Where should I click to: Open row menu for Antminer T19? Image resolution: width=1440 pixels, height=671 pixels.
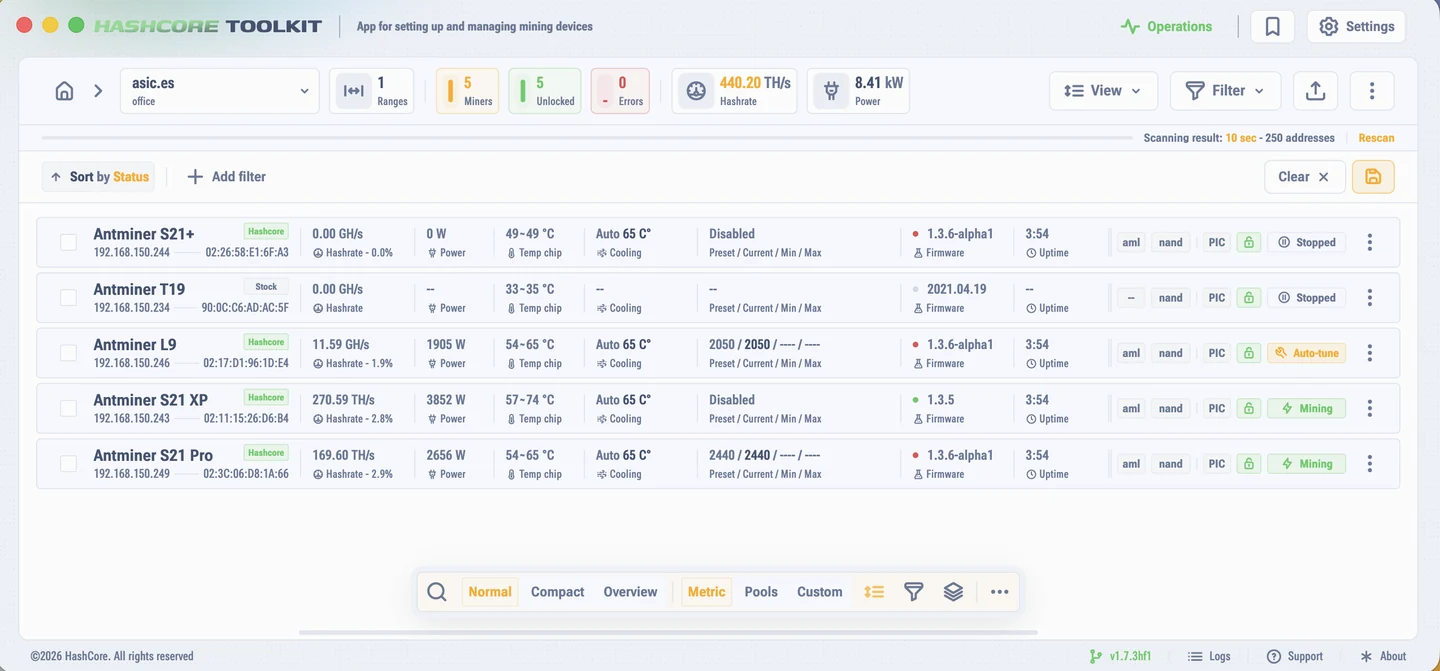[x=1370, y=298]
